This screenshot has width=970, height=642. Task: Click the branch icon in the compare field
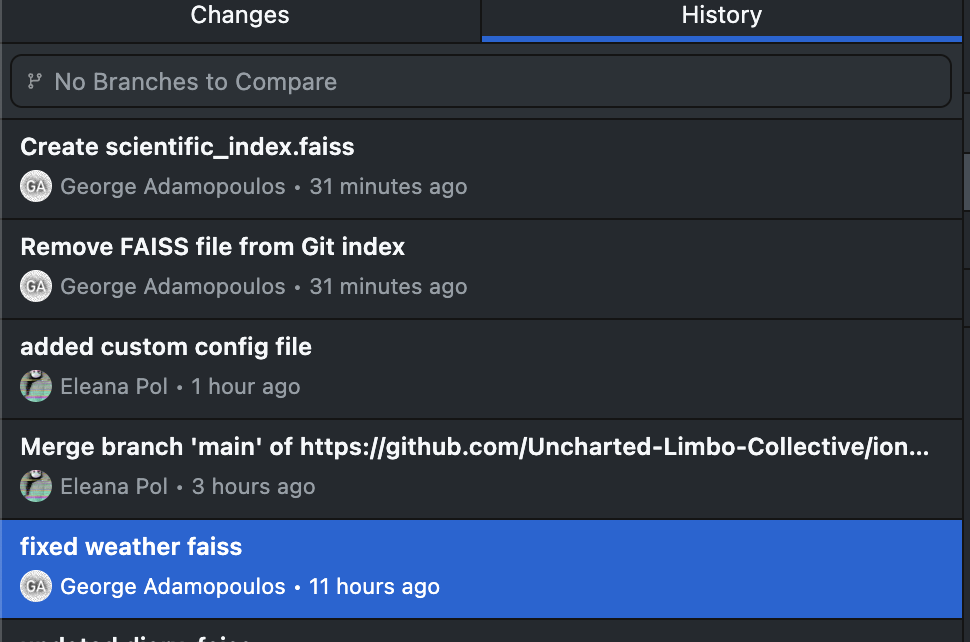click(35, 81)
